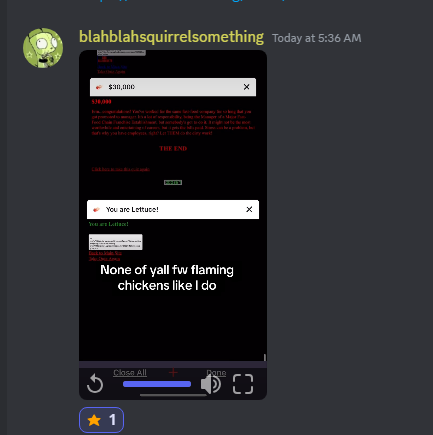Close the "$30,000" browser tab card

coord(246,87)
